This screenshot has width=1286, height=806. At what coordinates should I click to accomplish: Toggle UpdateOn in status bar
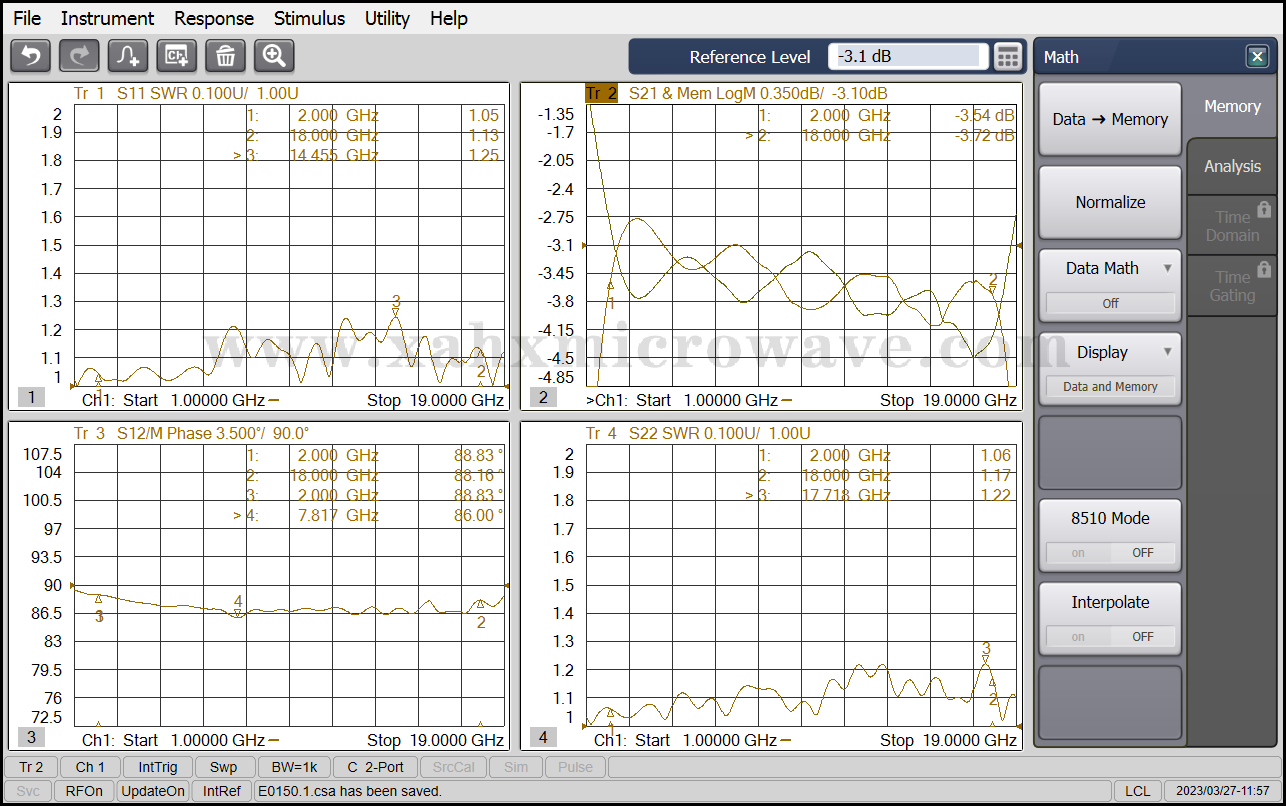(153, 791)
